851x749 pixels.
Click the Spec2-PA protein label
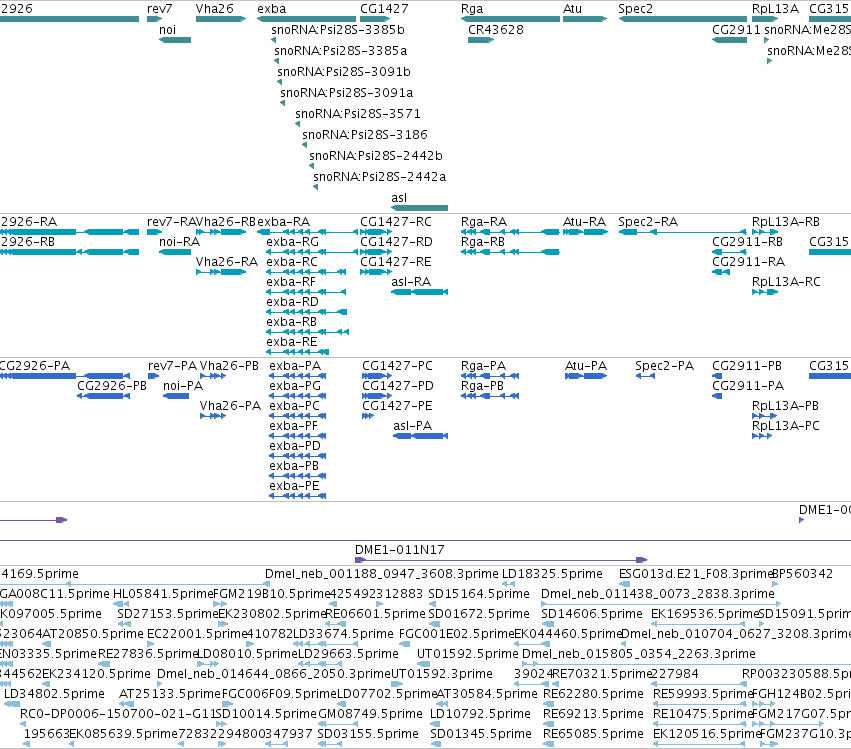point(664,366)
